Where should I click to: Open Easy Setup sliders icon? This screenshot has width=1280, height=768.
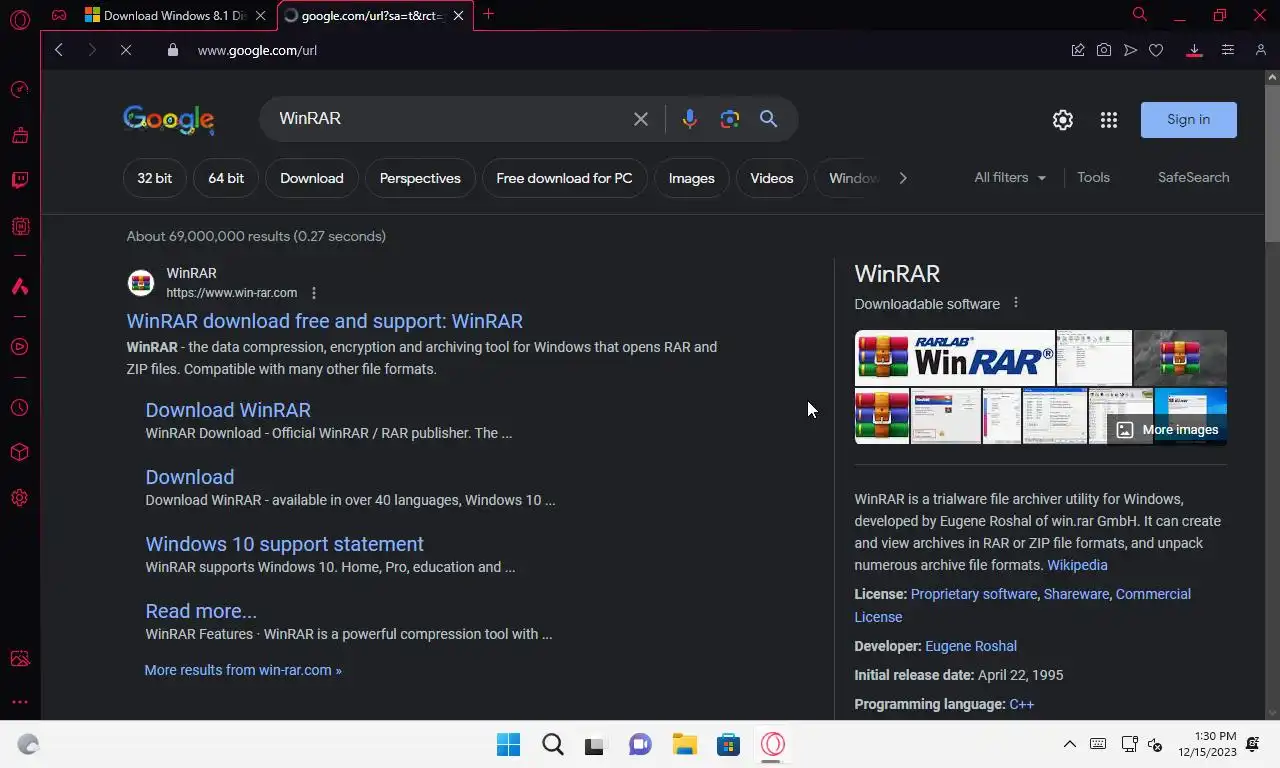[x=1228, y=50]
